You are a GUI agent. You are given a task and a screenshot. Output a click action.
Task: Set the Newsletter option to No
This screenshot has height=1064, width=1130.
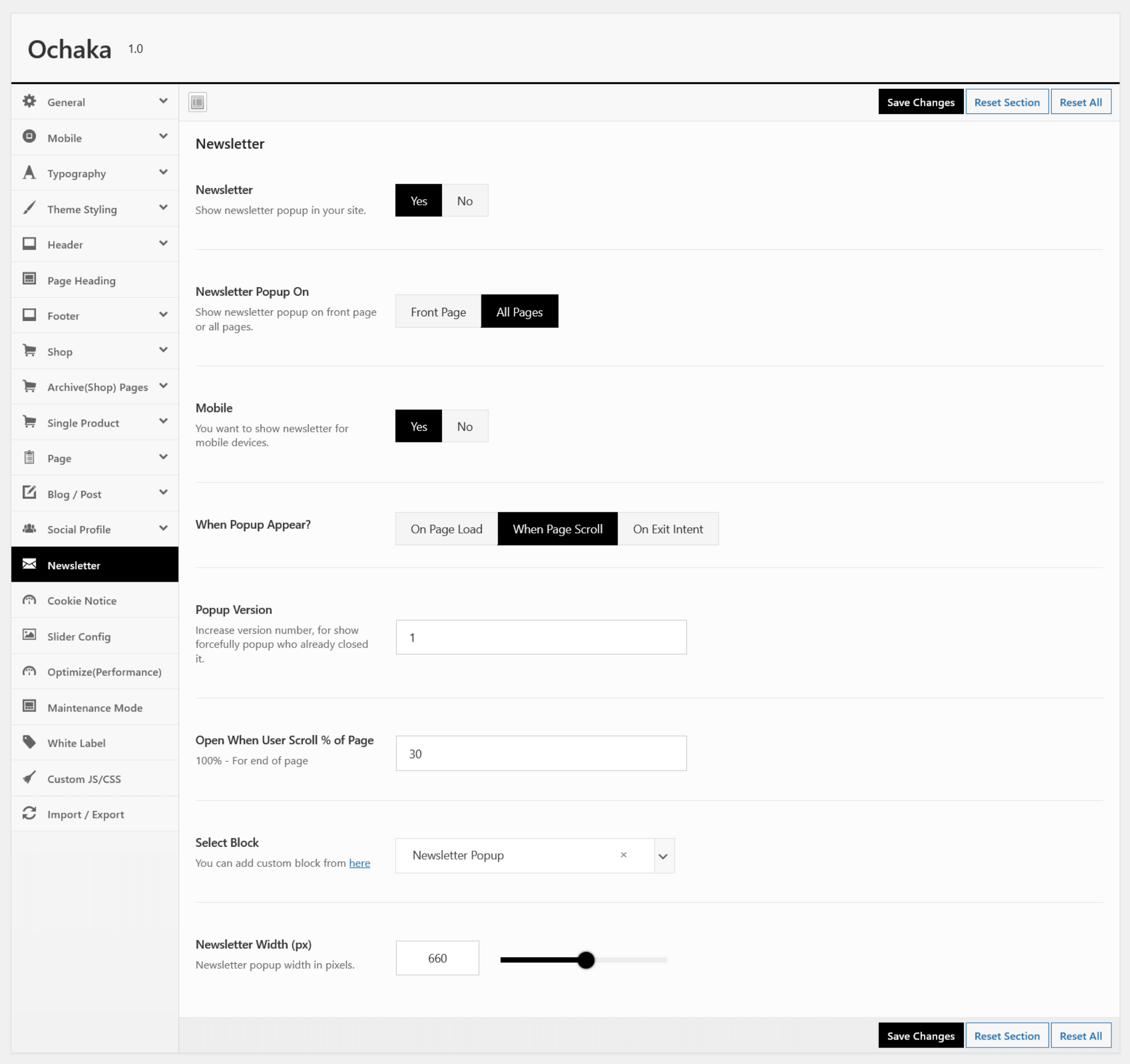(x=464, y=201)
